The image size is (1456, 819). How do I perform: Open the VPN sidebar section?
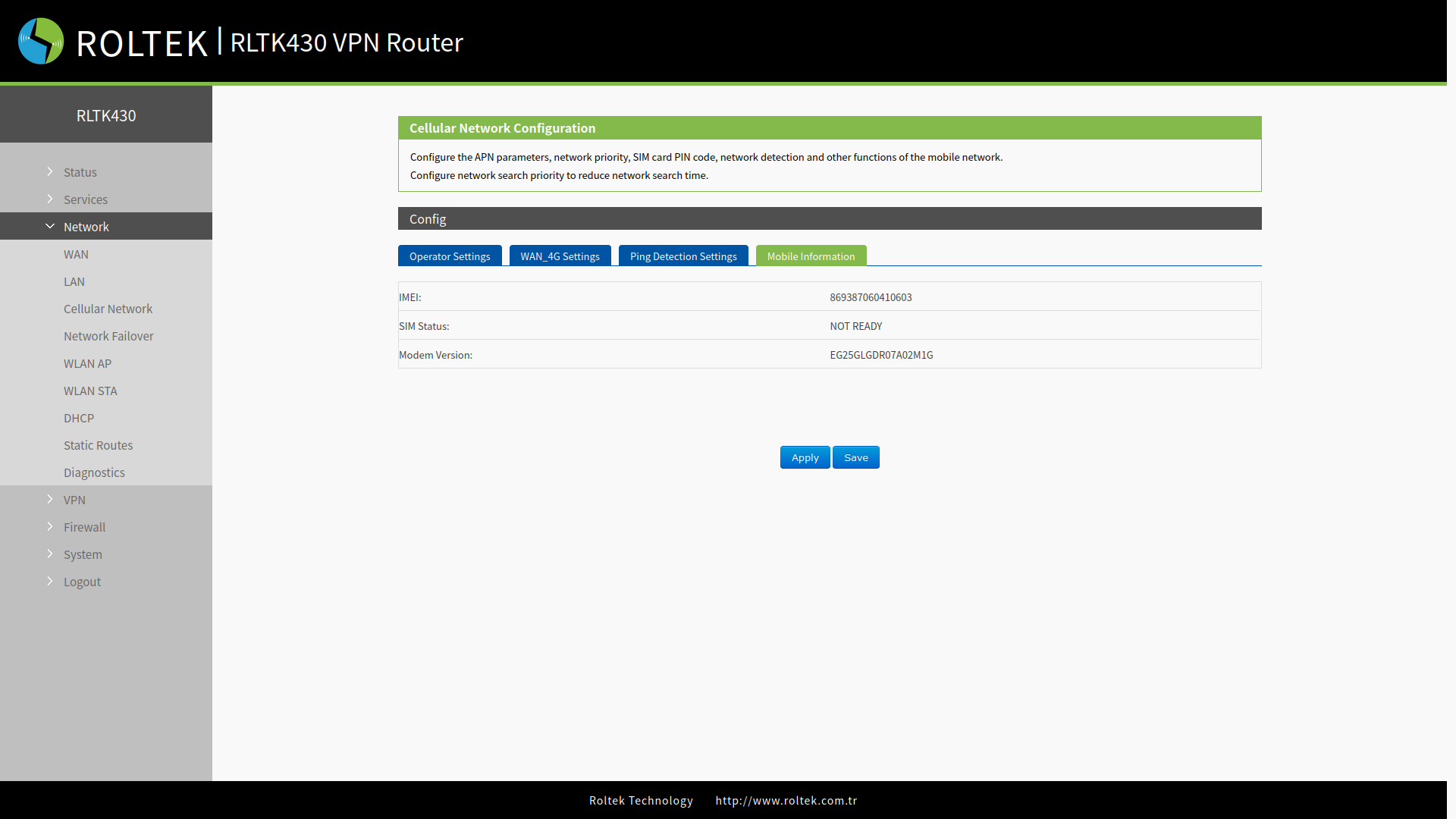74,500
